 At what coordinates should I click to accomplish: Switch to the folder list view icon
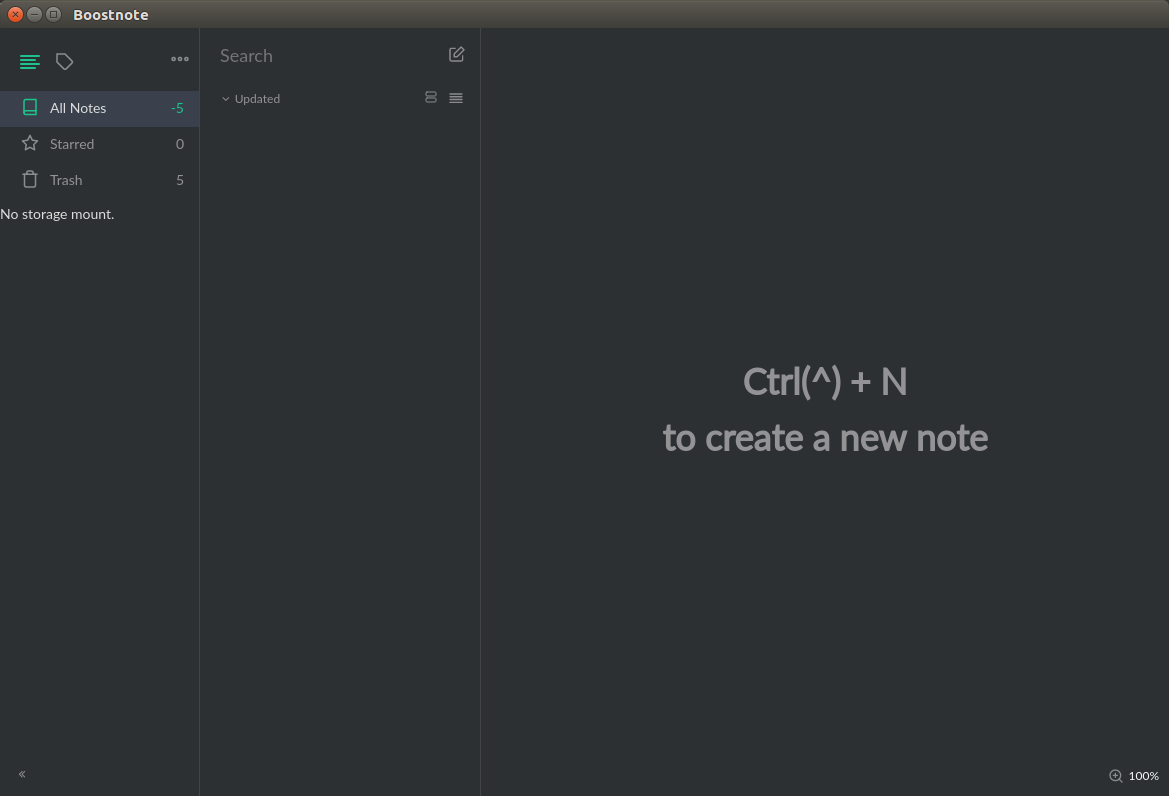click(x=30, y=61)
